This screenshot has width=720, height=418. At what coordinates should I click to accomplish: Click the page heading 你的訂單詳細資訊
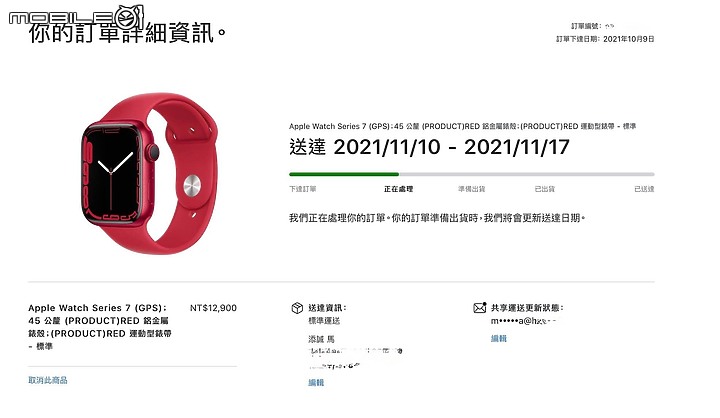pos(128,33)
